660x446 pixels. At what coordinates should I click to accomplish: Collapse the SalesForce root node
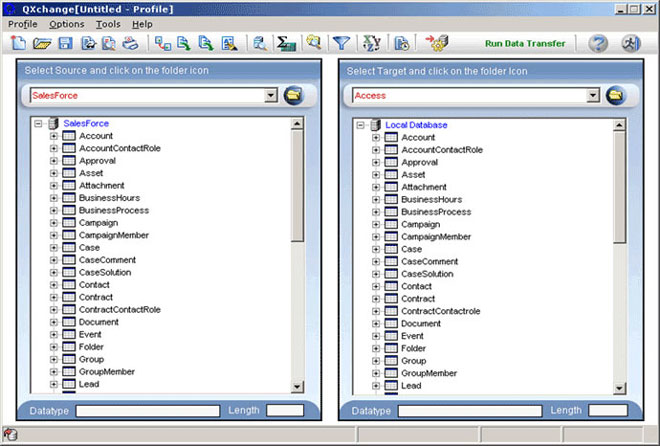point(38,124)
